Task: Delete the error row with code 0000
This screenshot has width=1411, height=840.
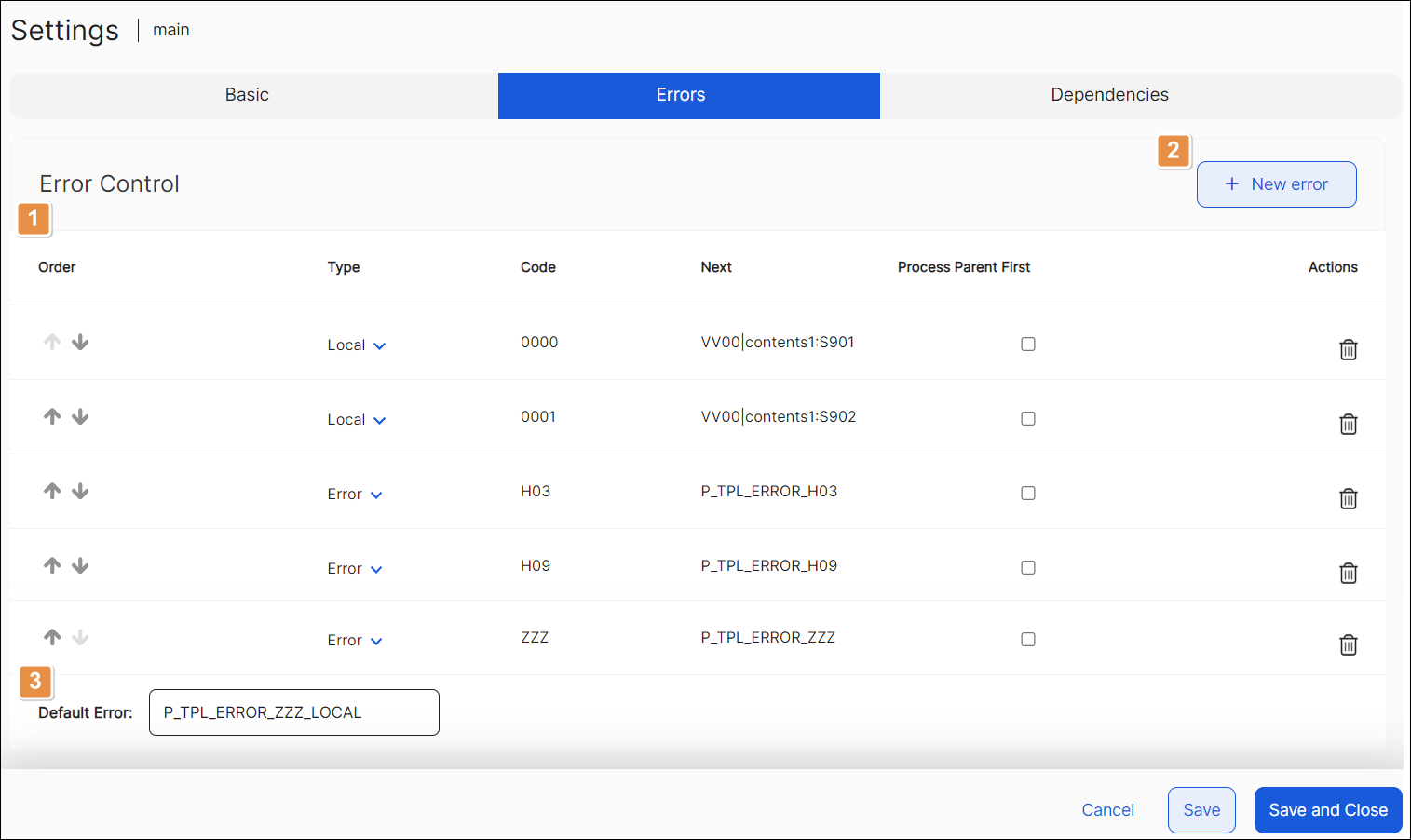Action: (1348, 349)
